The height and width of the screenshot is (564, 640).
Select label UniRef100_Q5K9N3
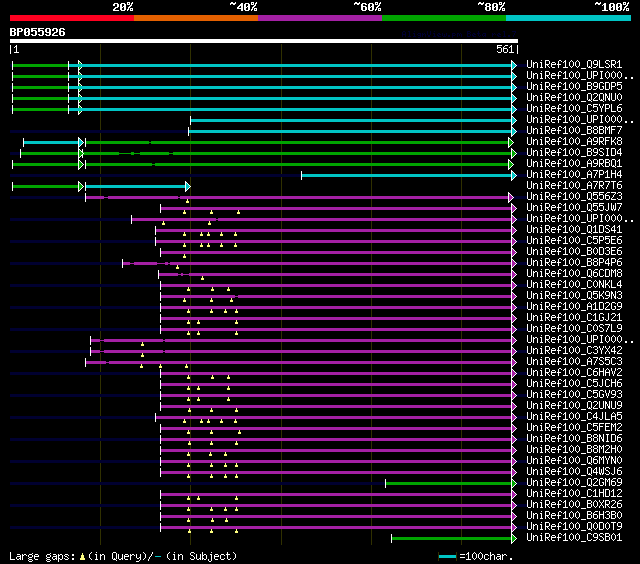574,296
